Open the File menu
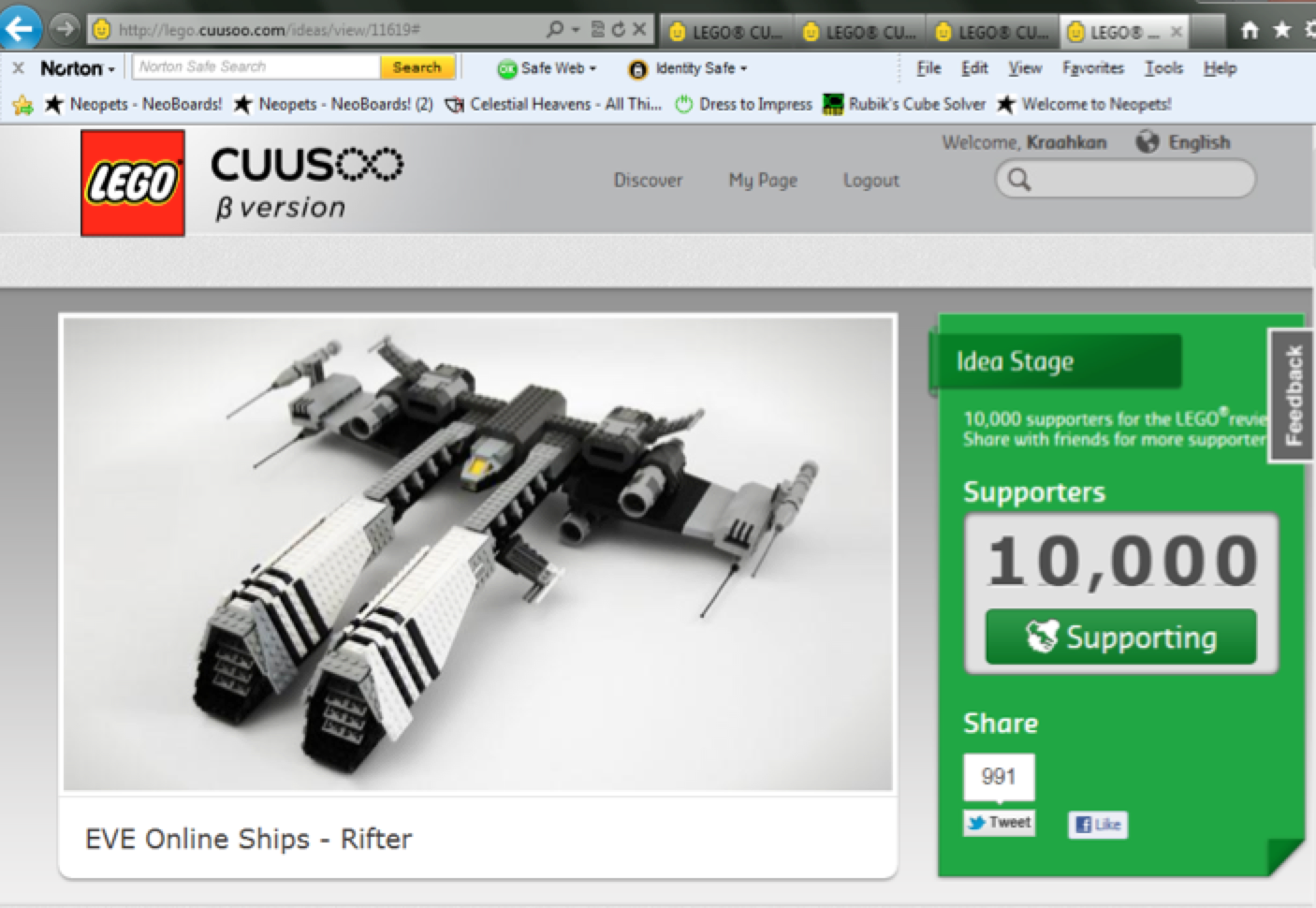The width and height of the screenshot is (1316, 908). pos(929,68)
